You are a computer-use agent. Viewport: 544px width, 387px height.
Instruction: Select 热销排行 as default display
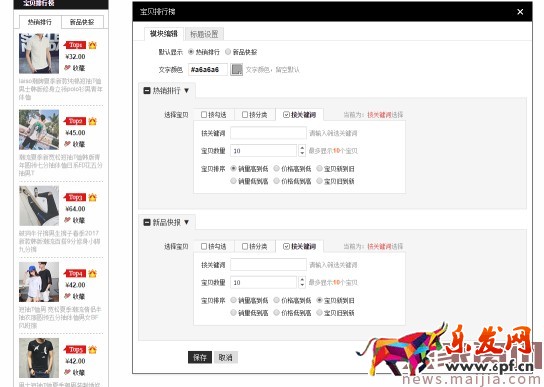pyautogui.click(x=191, y=52)
